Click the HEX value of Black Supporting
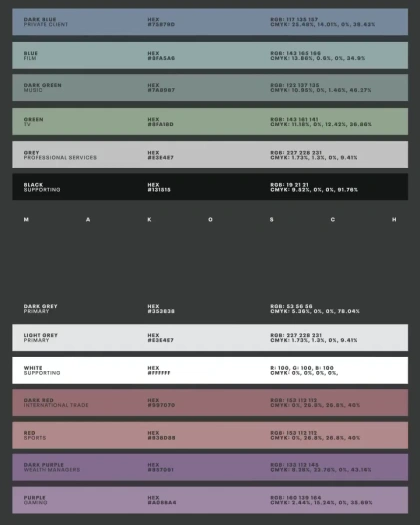Image resolution: width=420 pixels, height=525 pixels. 159,190
